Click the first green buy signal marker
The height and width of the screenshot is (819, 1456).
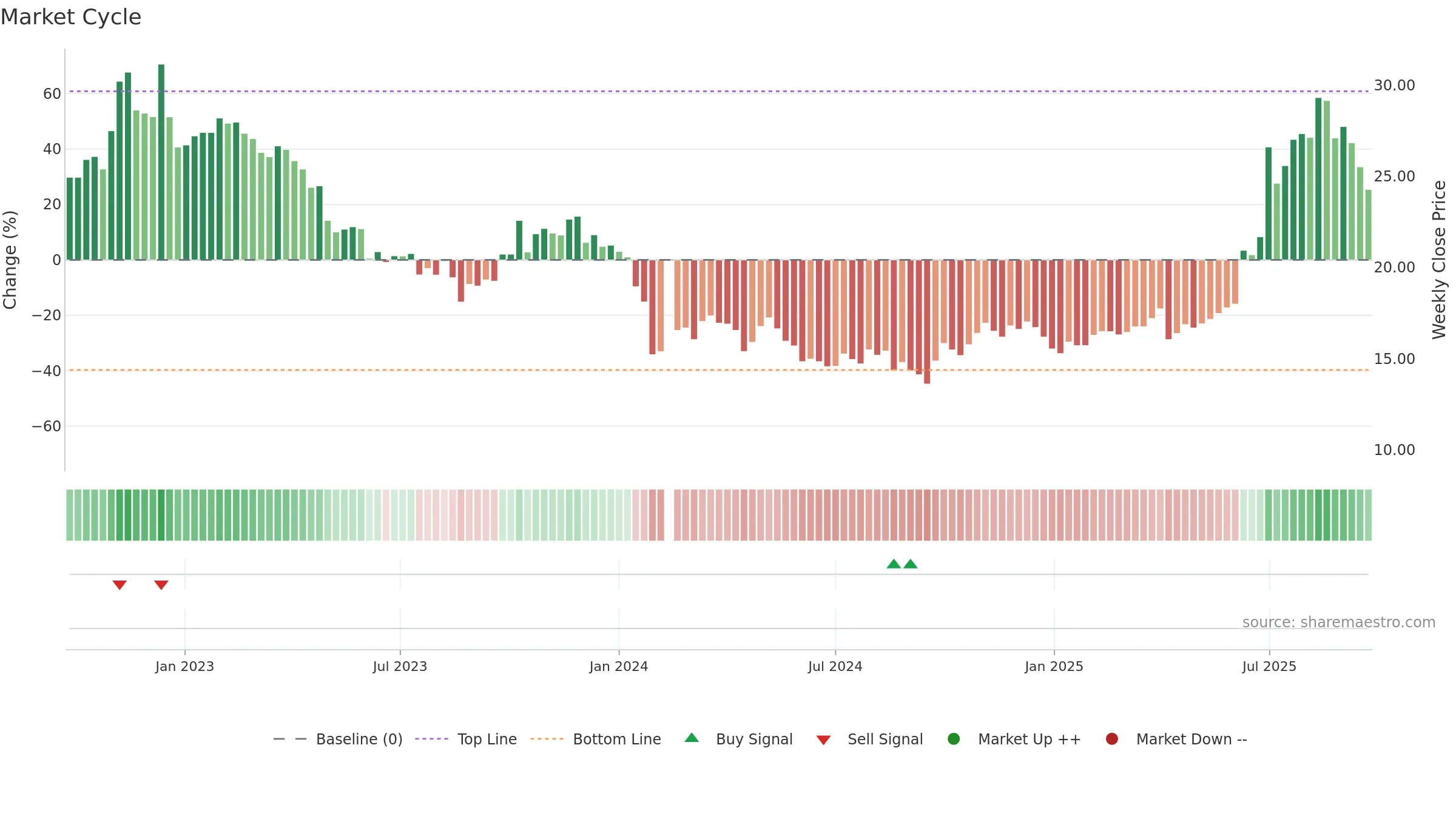[x=894, y=564]
